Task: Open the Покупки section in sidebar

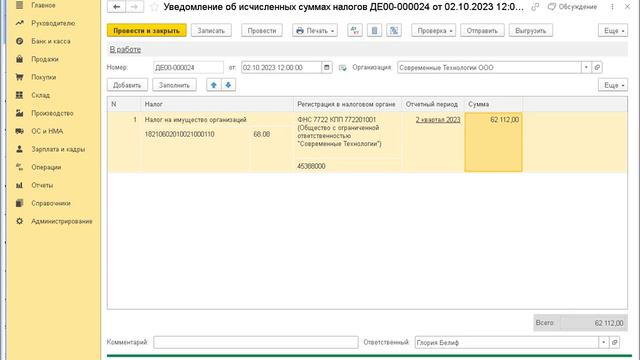Action: point(44,77)
